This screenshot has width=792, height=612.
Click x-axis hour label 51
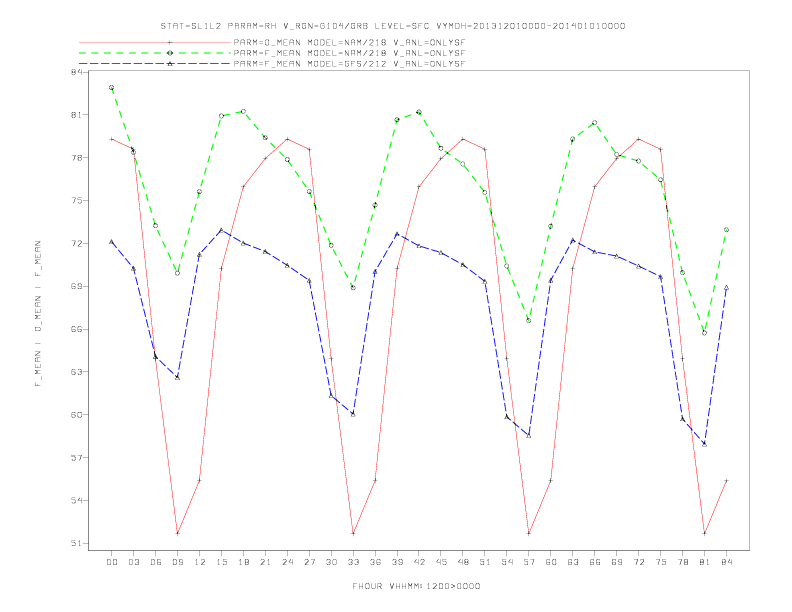(485, 562)
